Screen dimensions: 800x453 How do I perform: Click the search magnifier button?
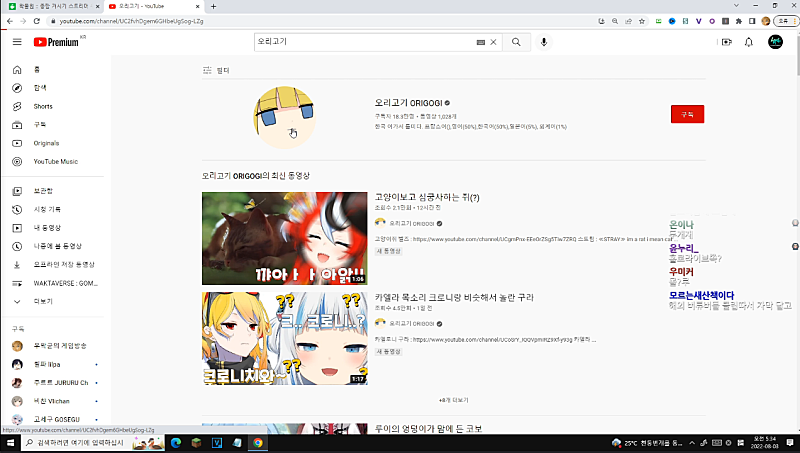(x=516, y=42)
